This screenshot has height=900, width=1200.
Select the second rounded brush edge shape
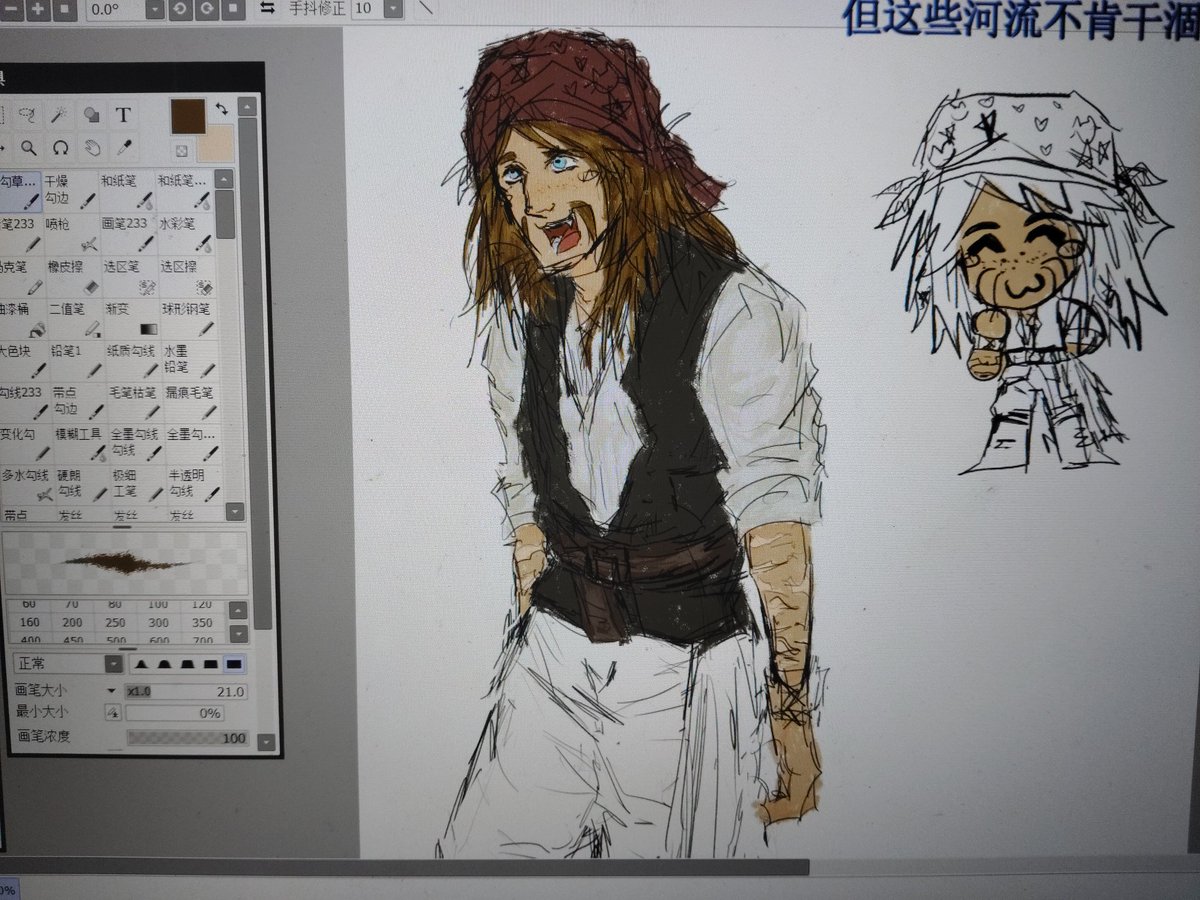(165, 664)
